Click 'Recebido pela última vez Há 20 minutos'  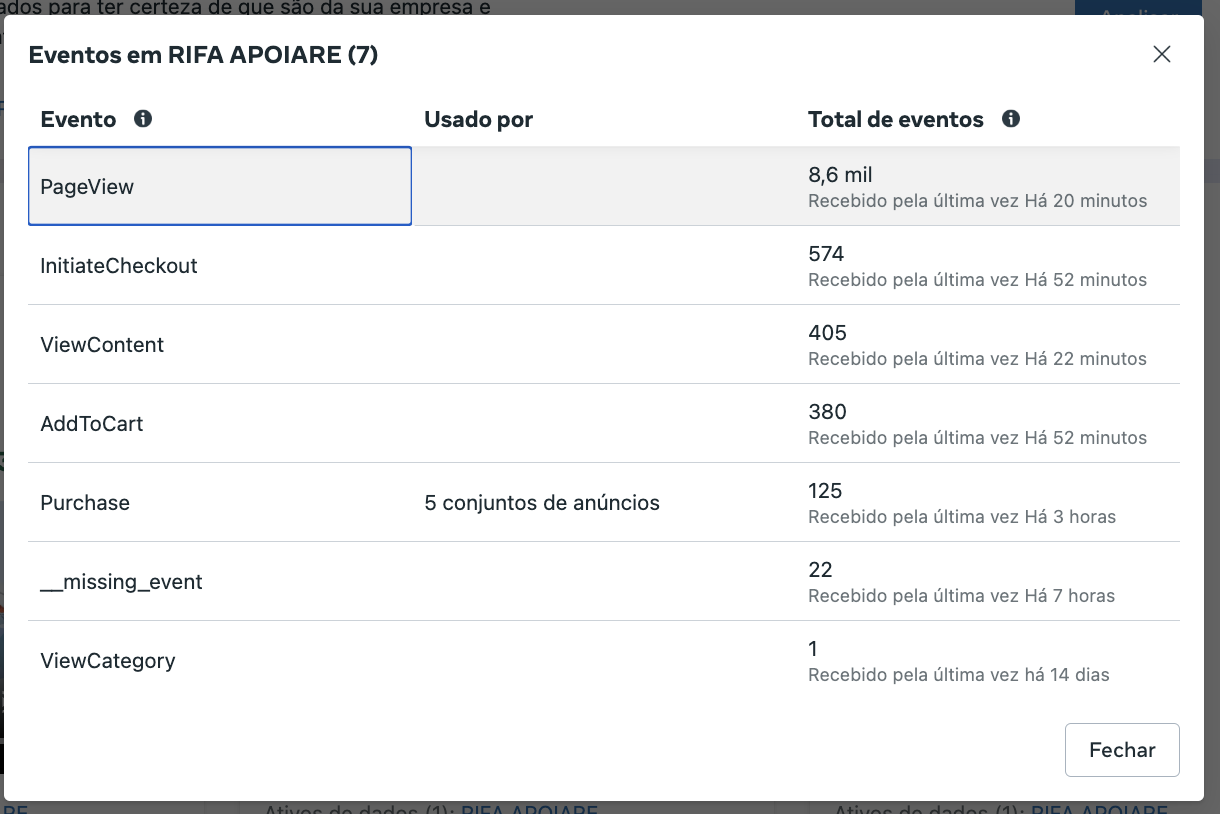[x=977, y=201]
